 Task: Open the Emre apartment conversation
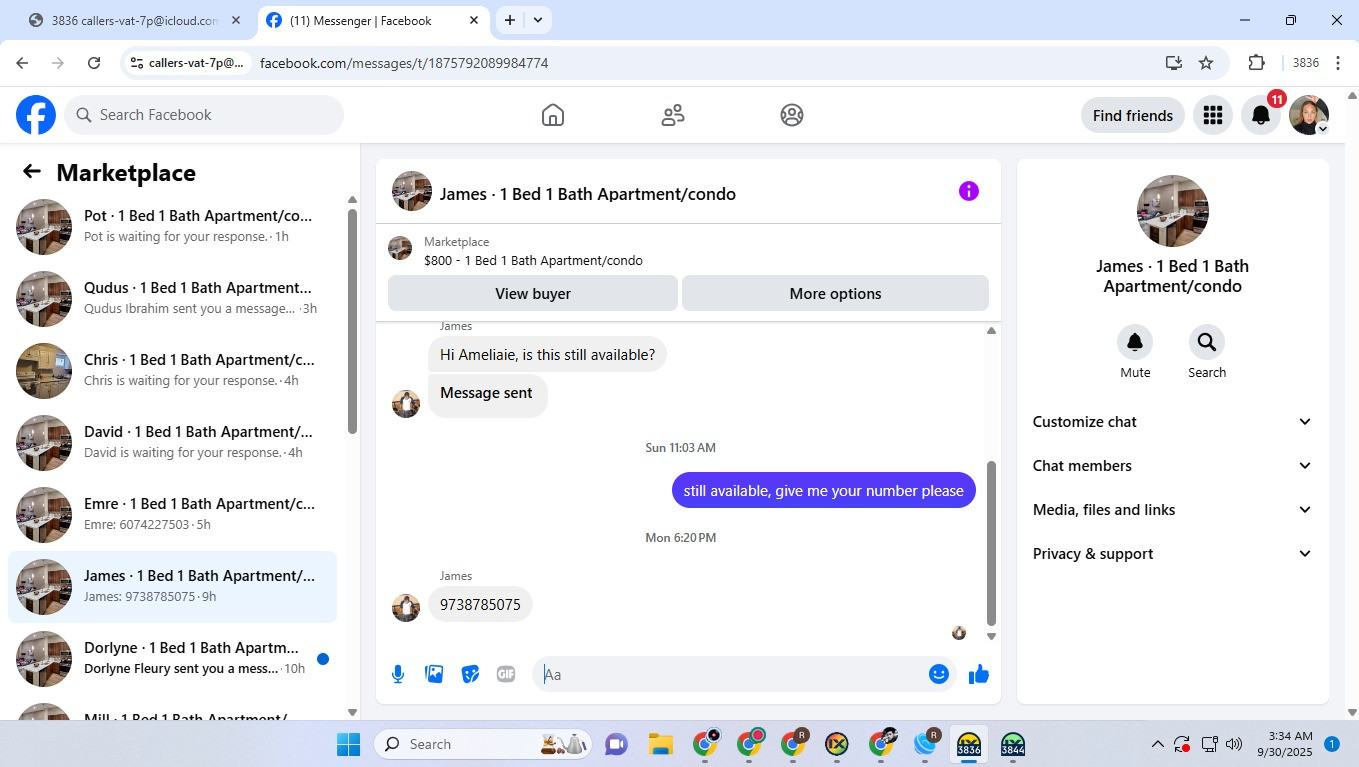click(173, 515)
